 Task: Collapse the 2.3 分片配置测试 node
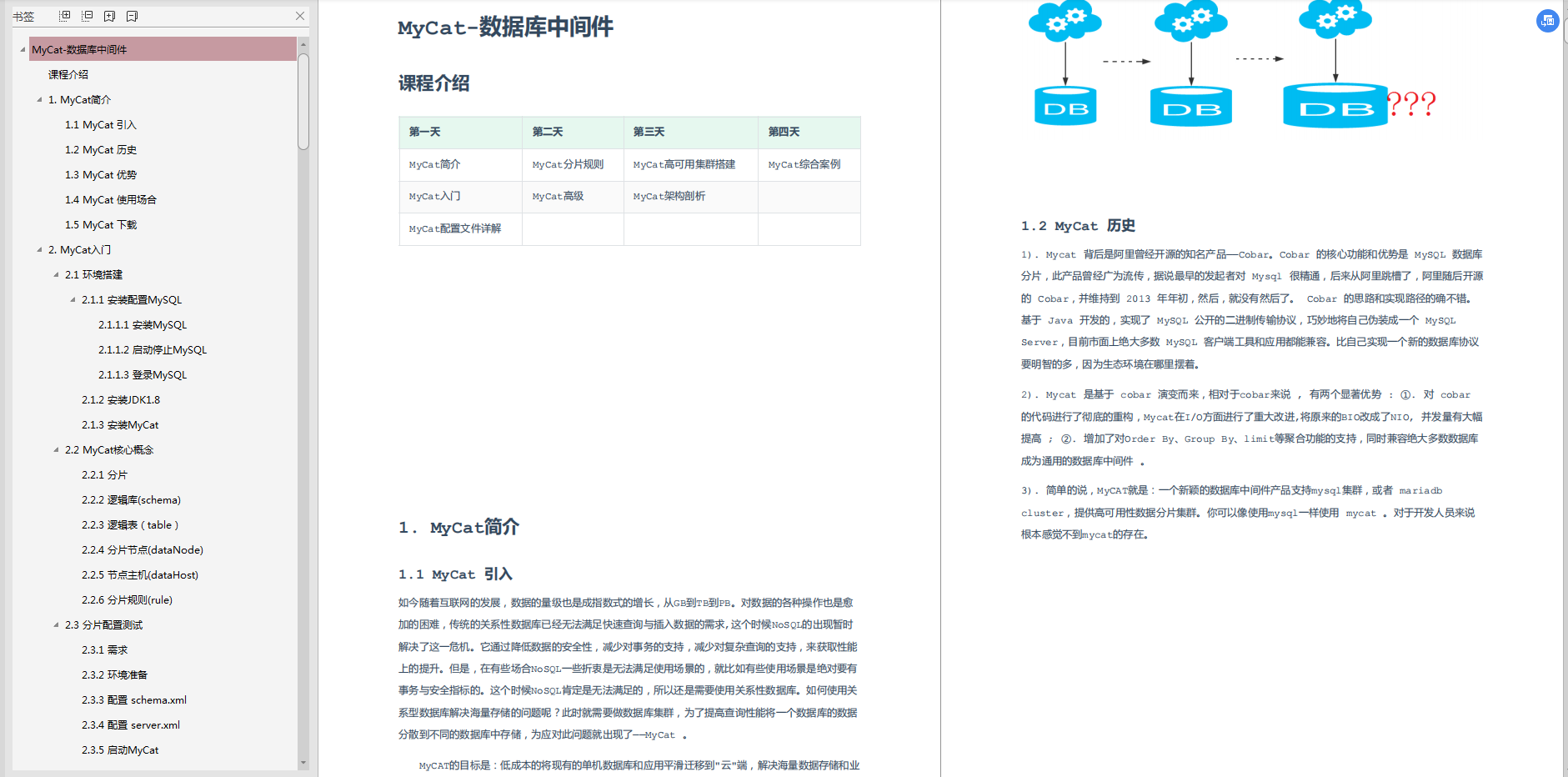coord(56,624)
